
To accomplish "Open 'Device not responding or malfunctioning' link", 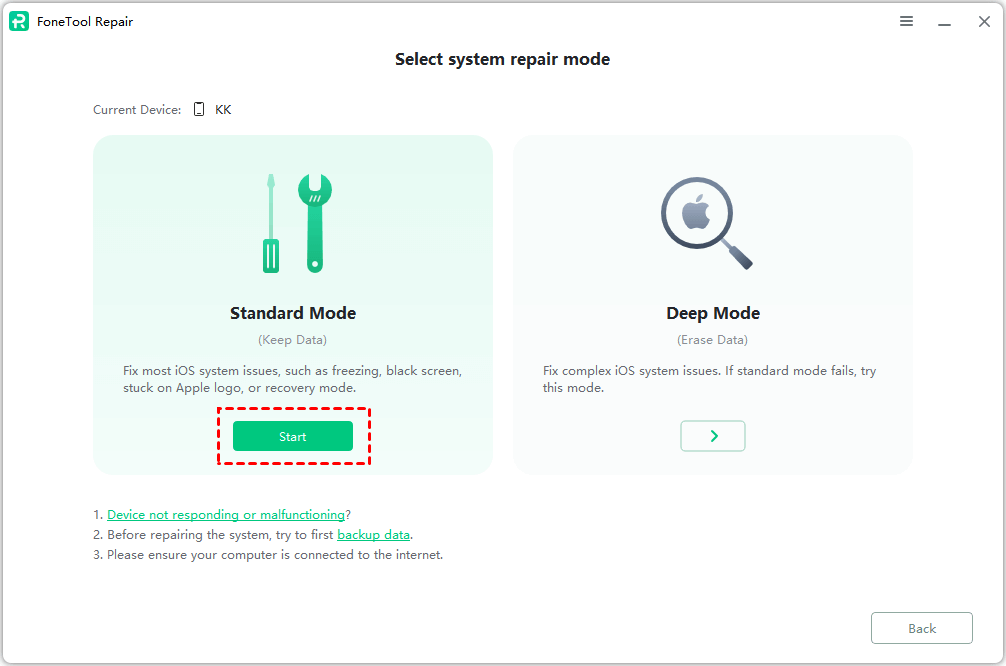I will [226, 515].
